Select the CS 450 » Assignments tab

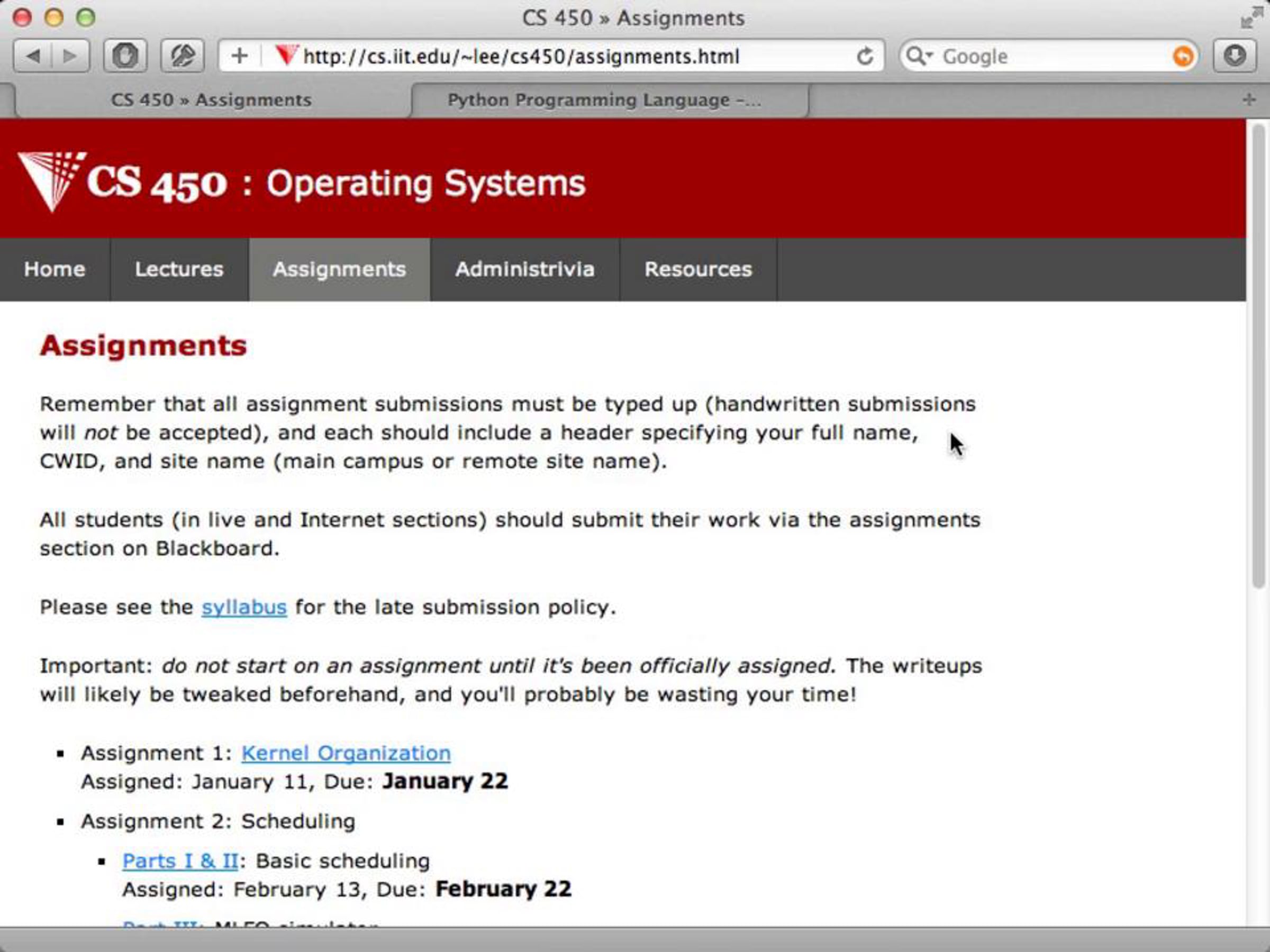point(211,100)
